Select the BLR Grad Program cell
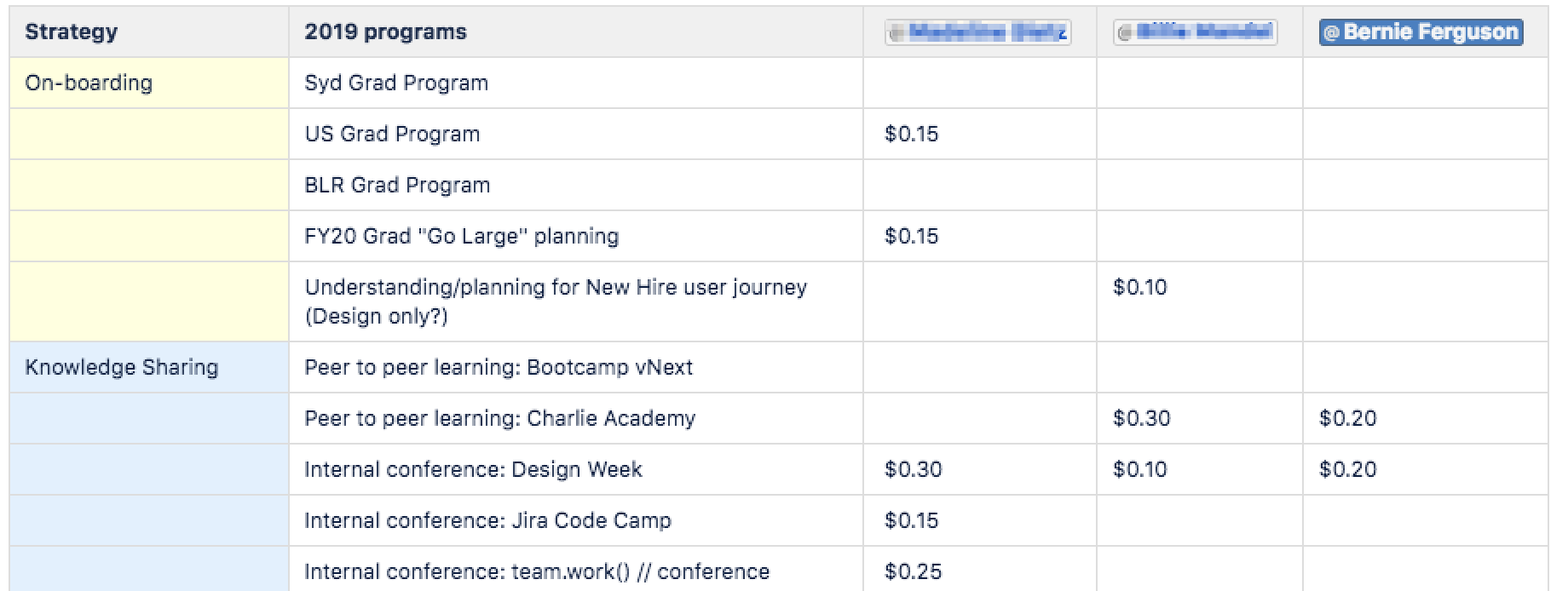 pyautogui.click(x=576, y=185)
